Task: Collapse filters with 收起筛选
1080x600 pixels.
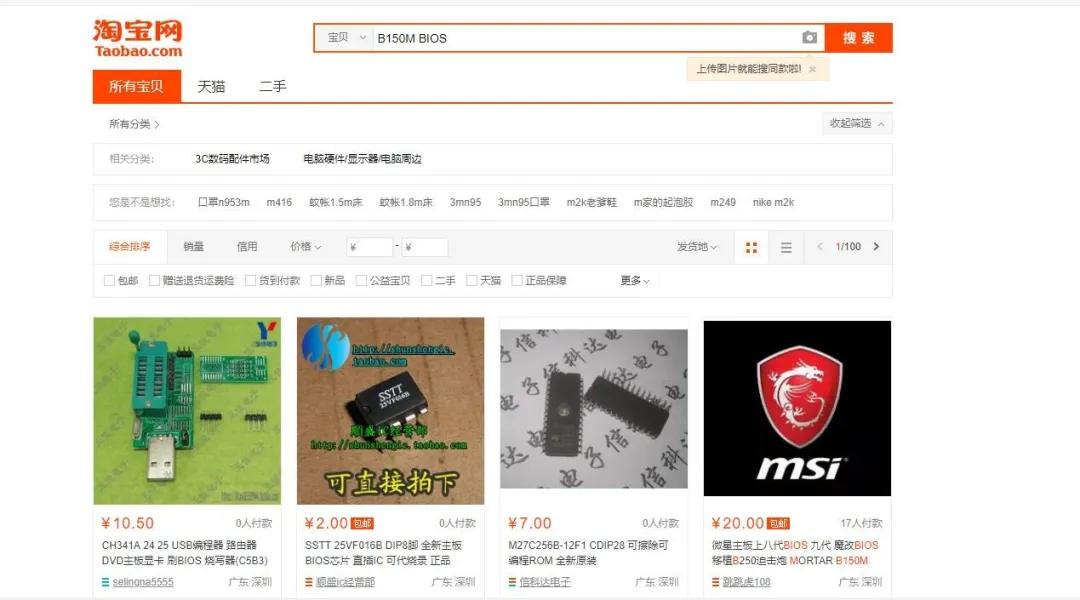Action: point(854,122)
